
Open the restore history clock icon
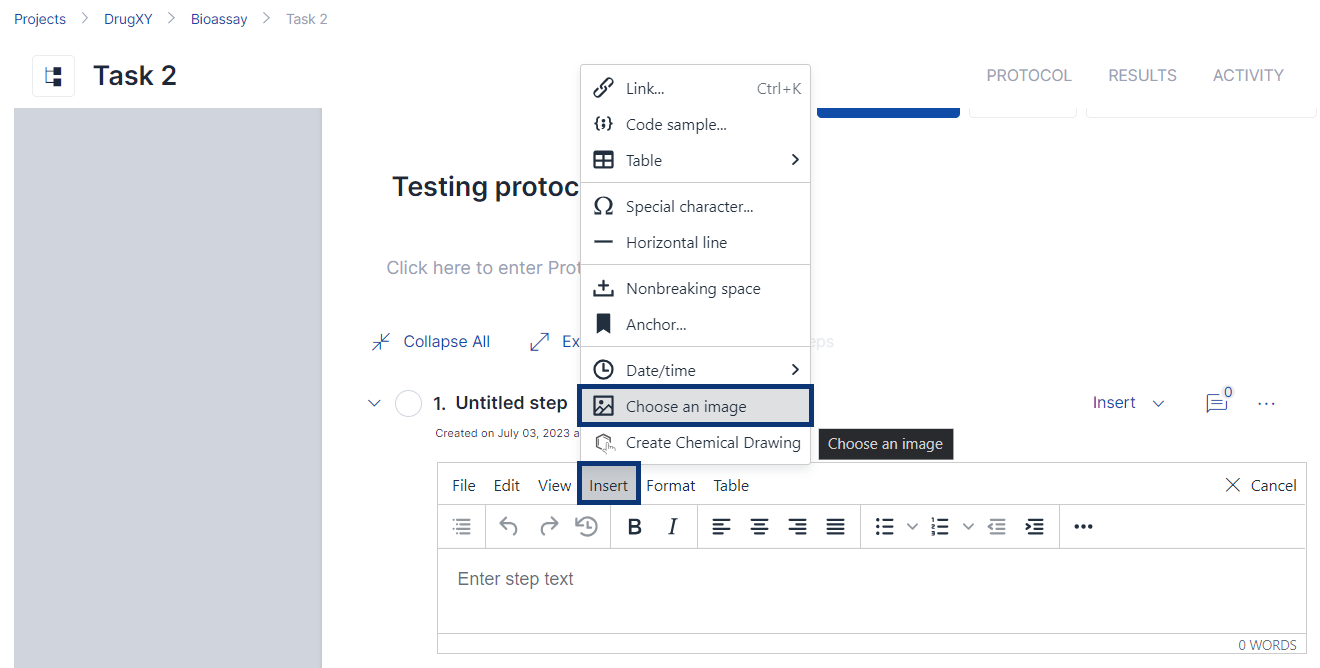pos(587,527)
